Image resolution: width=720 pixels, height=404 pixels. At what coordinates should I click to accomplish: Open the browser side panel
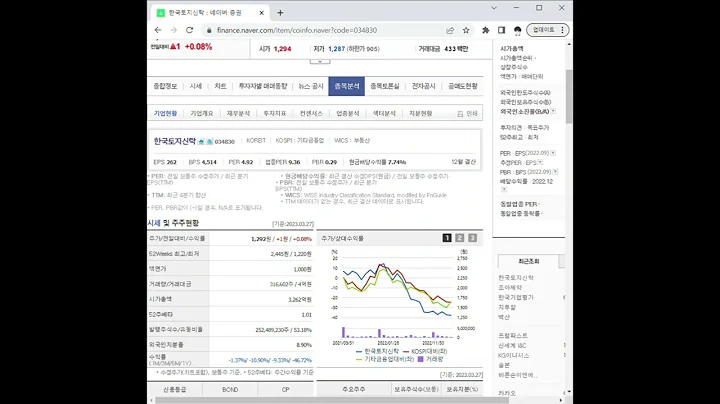[x=501, y=30]
